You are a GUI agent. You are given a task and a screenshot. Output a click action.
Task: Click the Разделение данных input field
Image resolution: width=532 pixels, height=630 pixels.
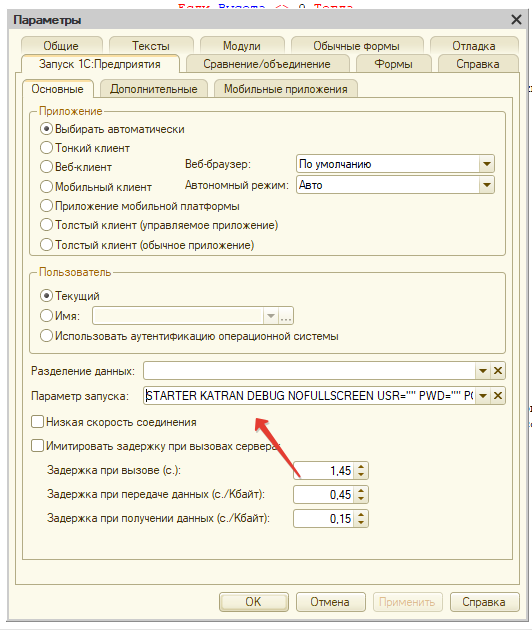point(309,370)
